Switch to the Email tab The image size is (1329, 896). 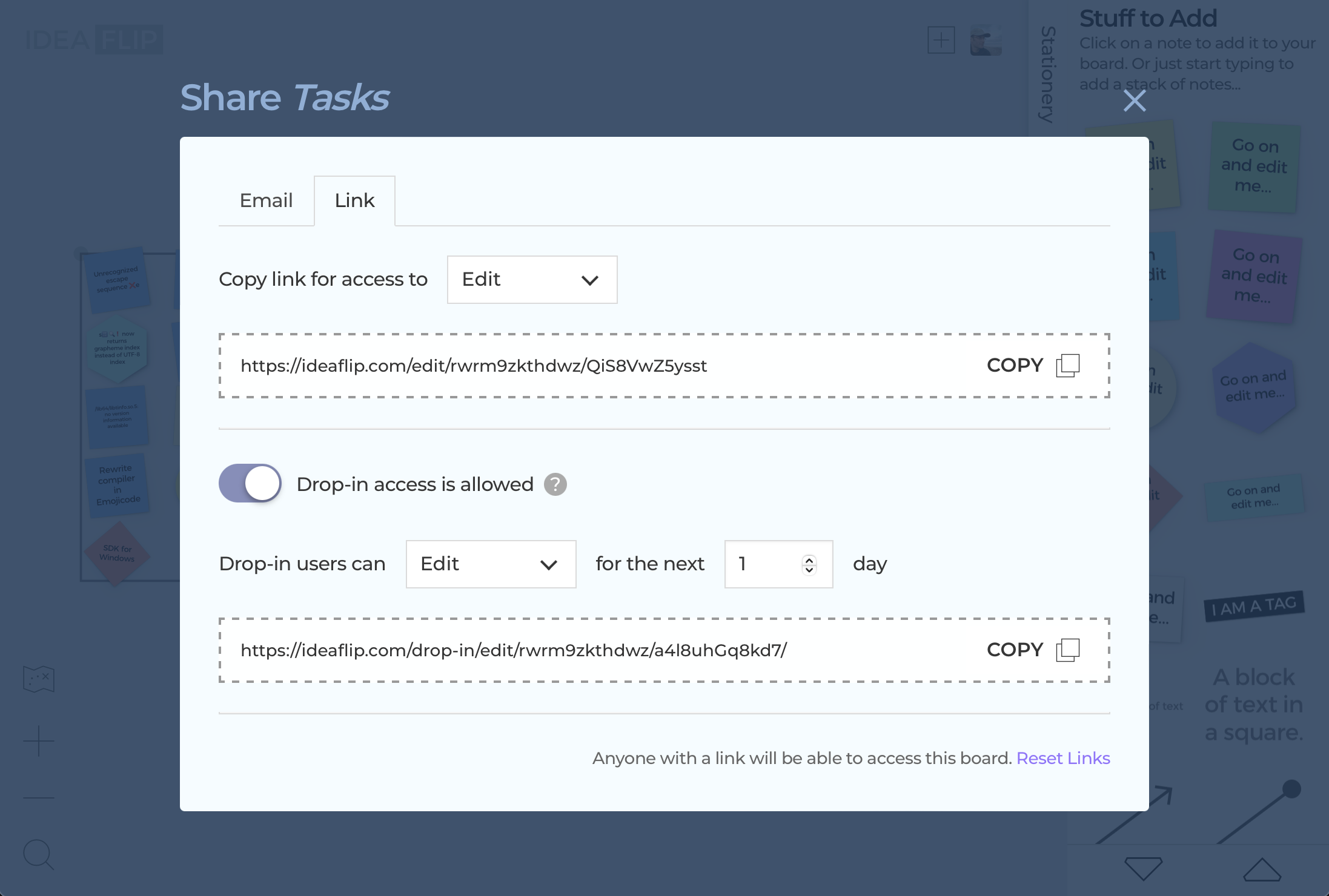point(266,200)
